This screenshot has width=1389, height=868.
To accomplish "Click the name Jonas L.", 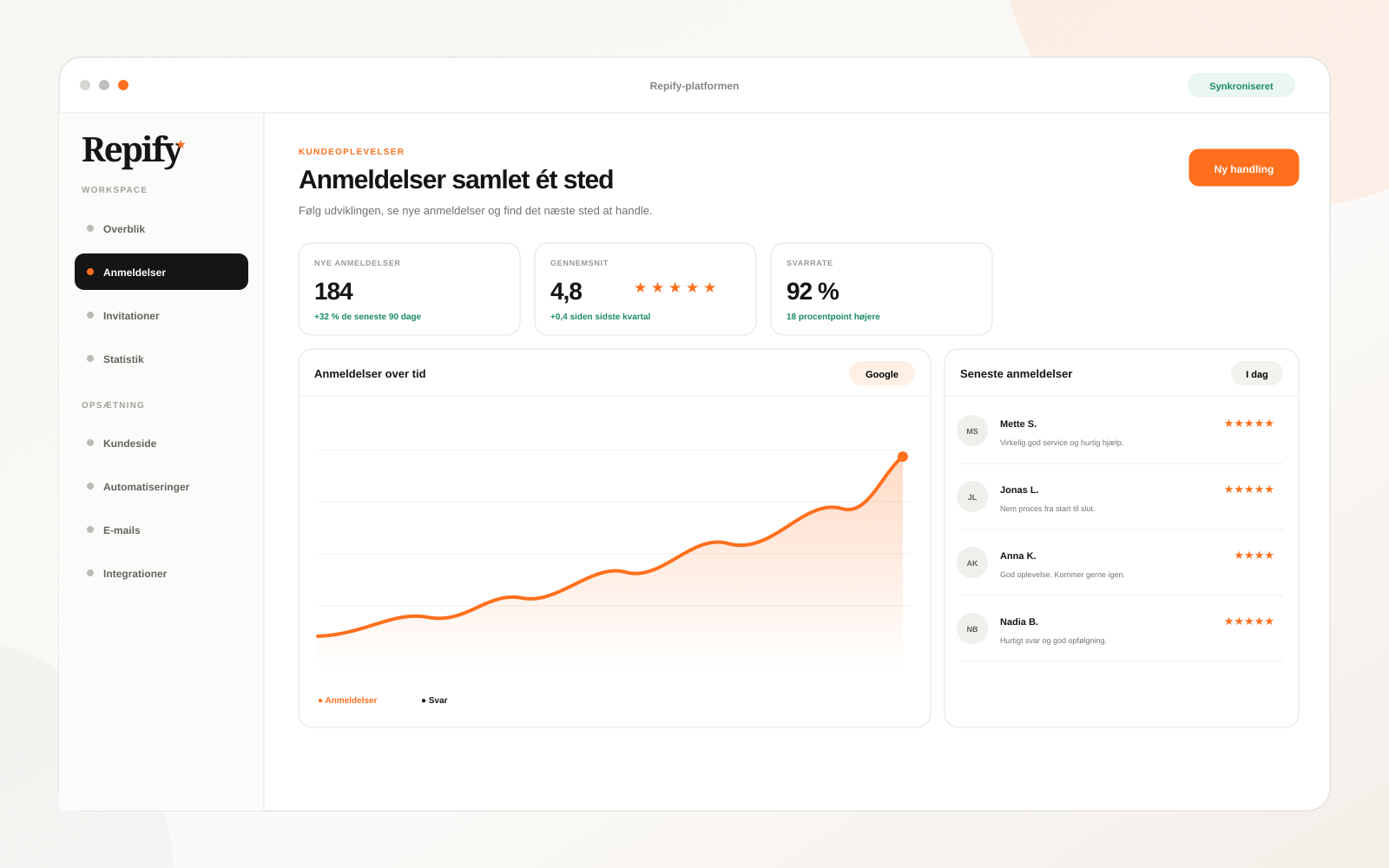I will 1019,490.
